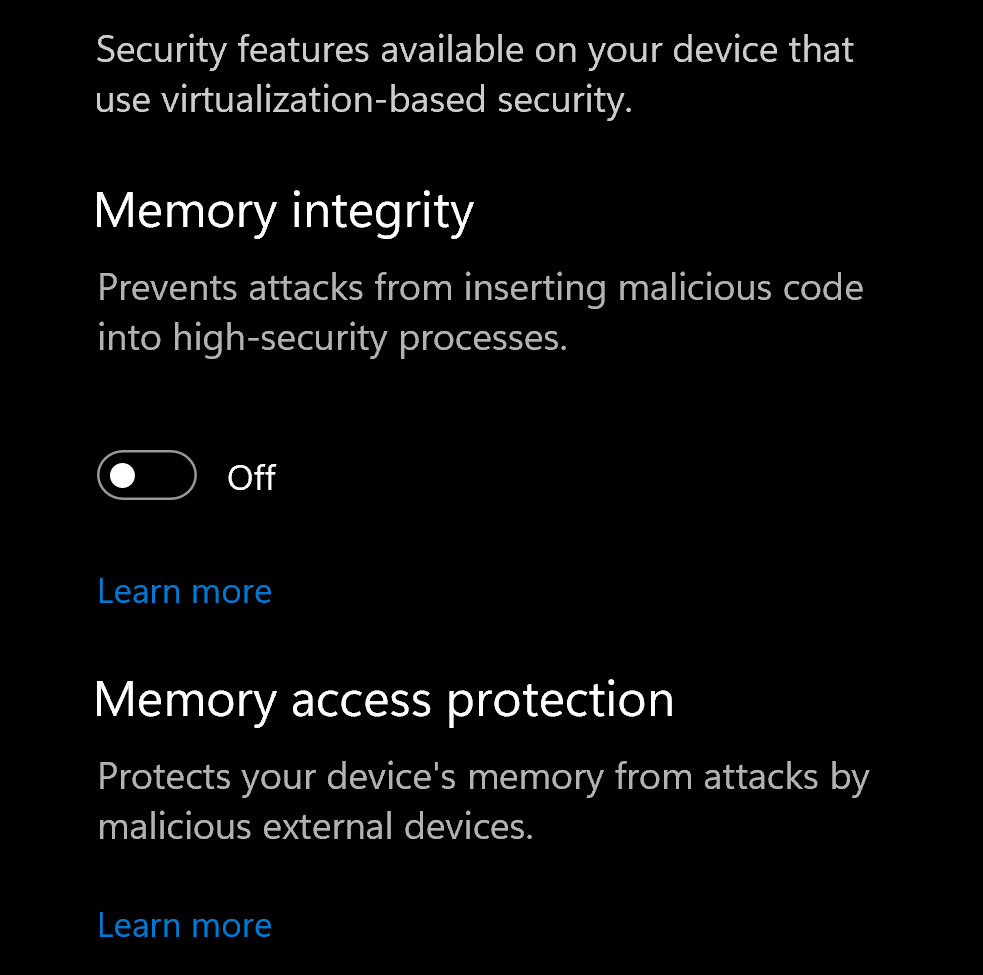Select the Memory access protection section
The image size is (983, 975).
click(x=385, y=699)
